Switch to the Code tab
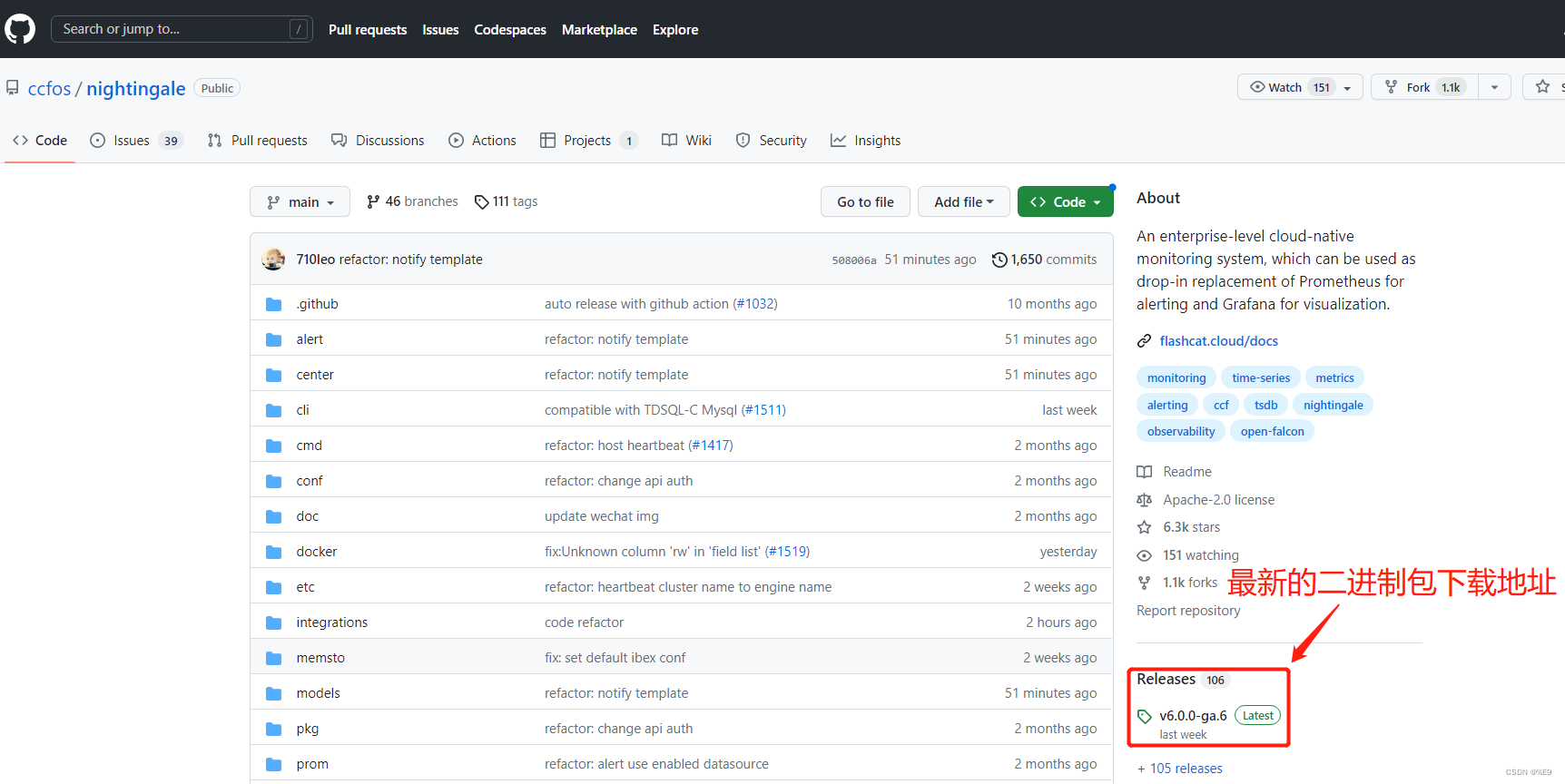This screenshot has height=784, width=1565. 40,141
